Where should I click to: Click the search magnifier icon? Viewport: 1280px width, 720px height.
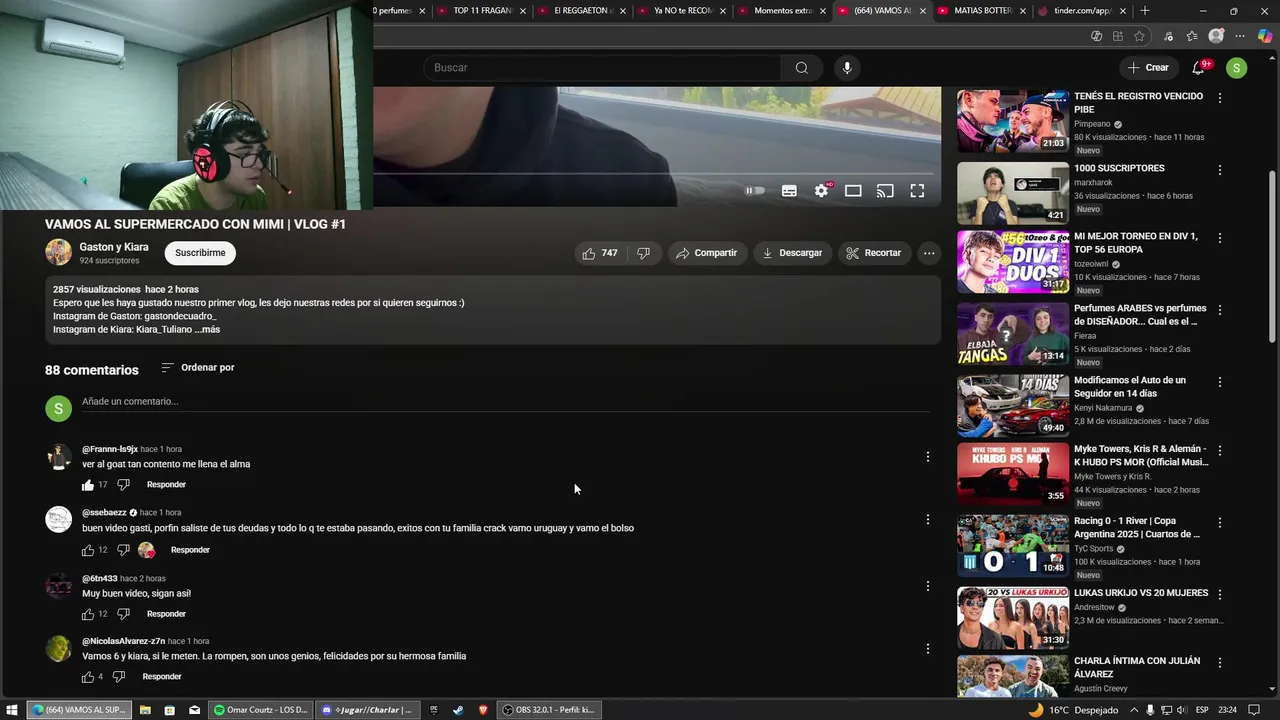pyautogui.click(x=801, y=67)
